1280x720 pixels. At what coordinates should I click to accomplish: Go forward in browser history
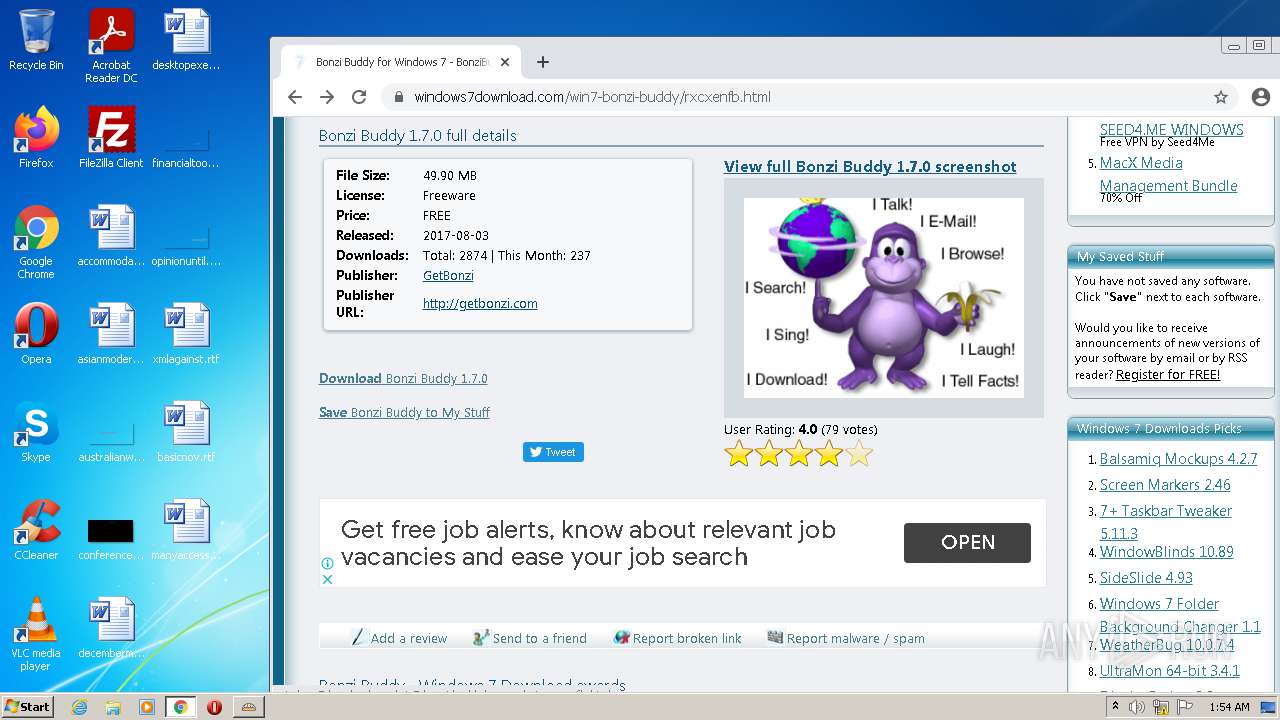click(x=327, y=97)
